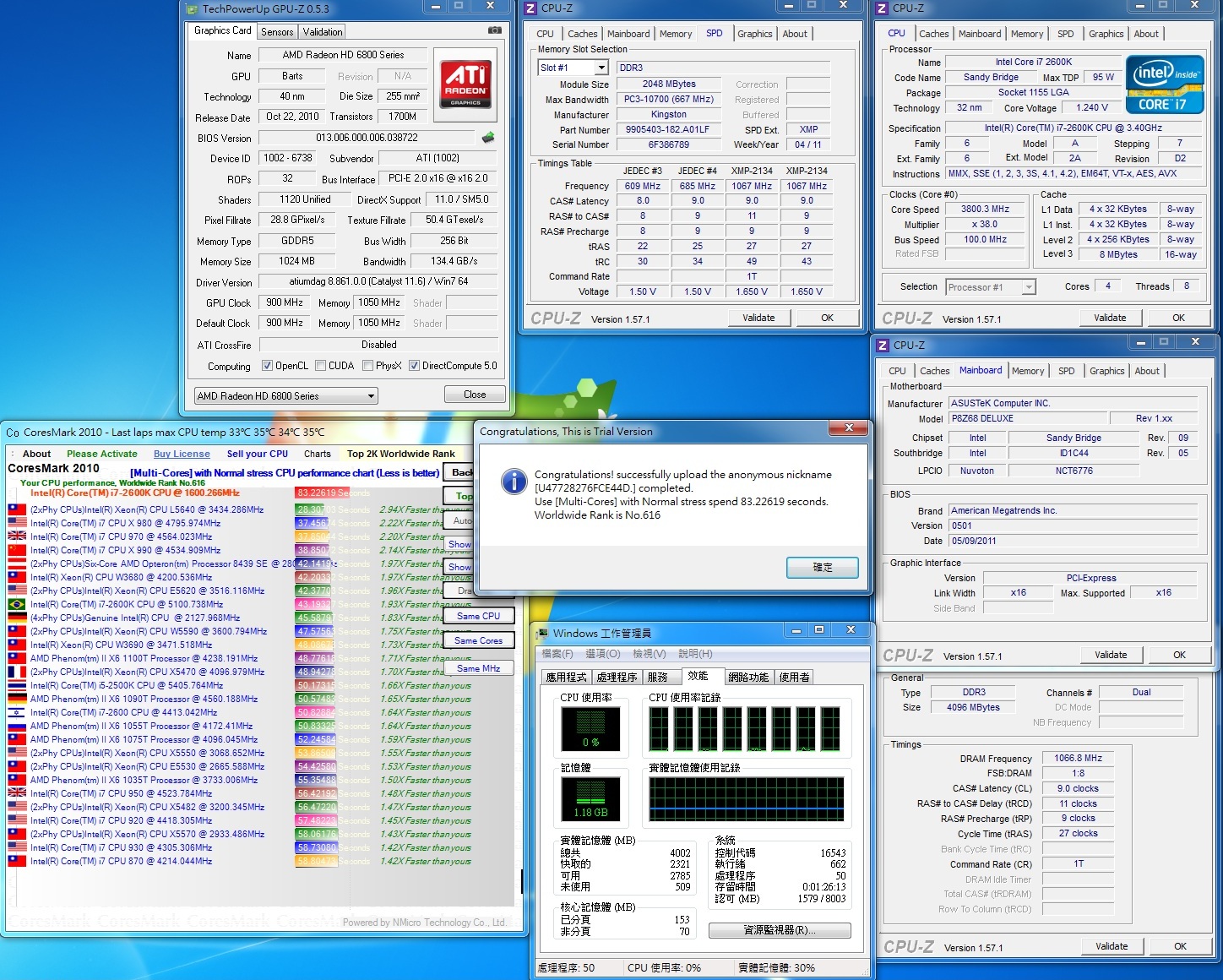Click the Germany flag in CoresMark list
Image resolution: width=1223 pixels, height=980 pixels.
[16, 618]
